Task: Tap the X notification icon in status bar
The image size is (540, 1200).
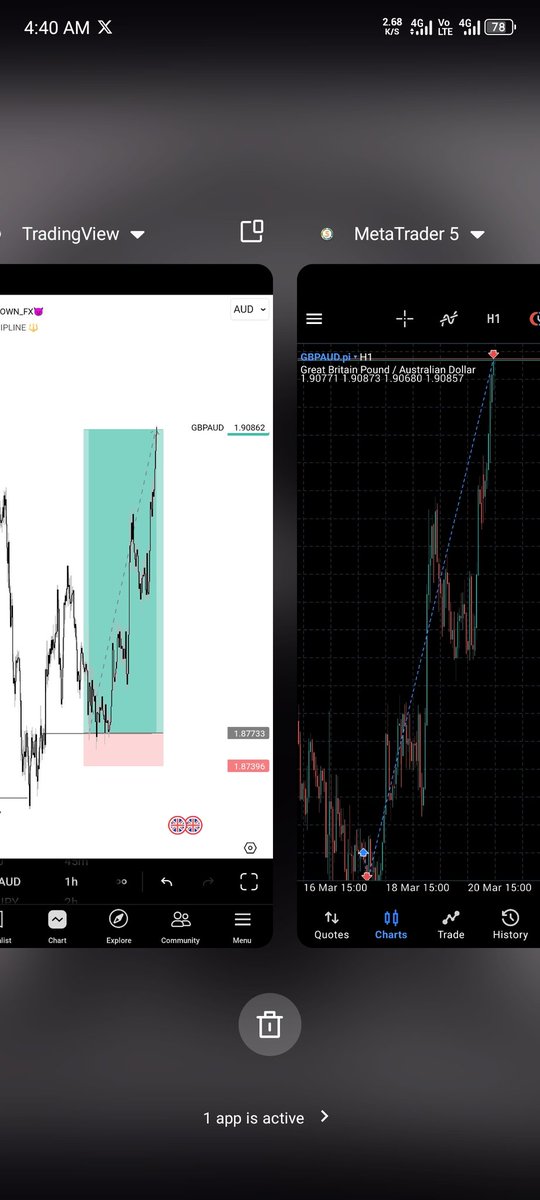Action: (x=105, y=27)
